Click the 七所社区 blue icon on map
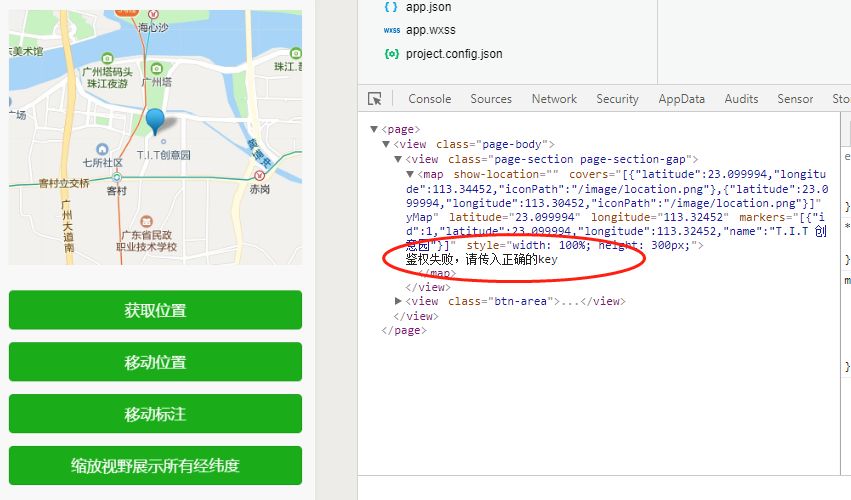The height and width of the screenshot is (500, 851). (x=102, y=149)
